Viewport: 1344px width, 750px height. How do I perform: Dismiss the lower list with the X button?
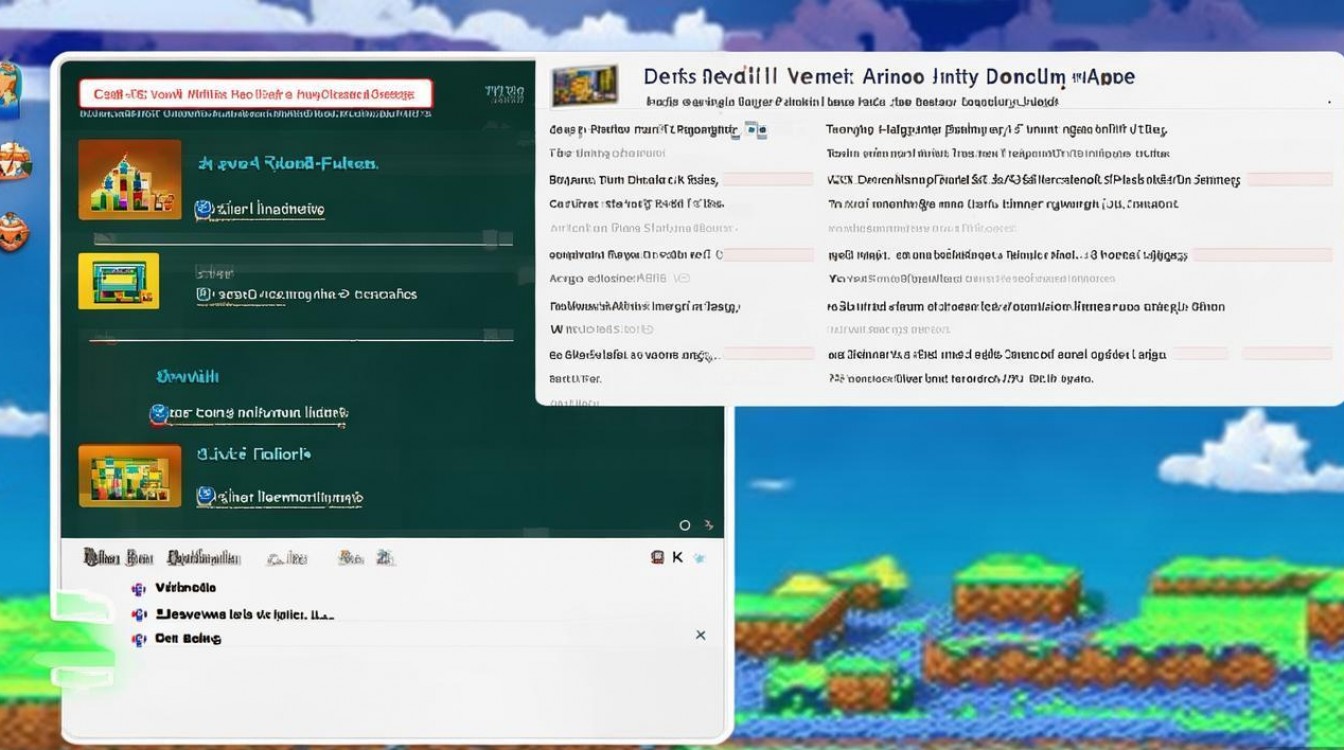tap(700, 635)
